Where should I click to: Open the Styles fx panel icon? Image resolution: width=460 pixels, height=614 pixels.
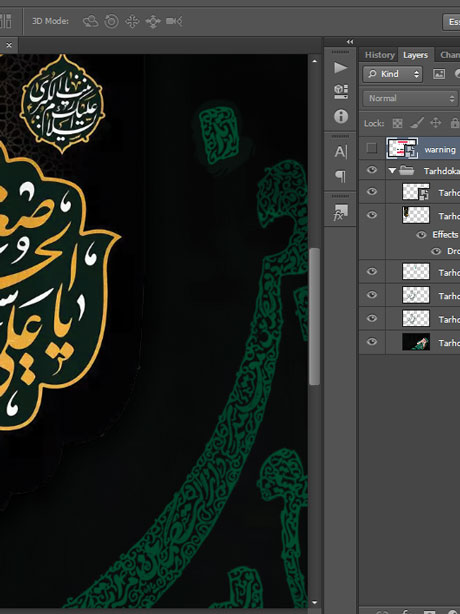tap(340, 212)
